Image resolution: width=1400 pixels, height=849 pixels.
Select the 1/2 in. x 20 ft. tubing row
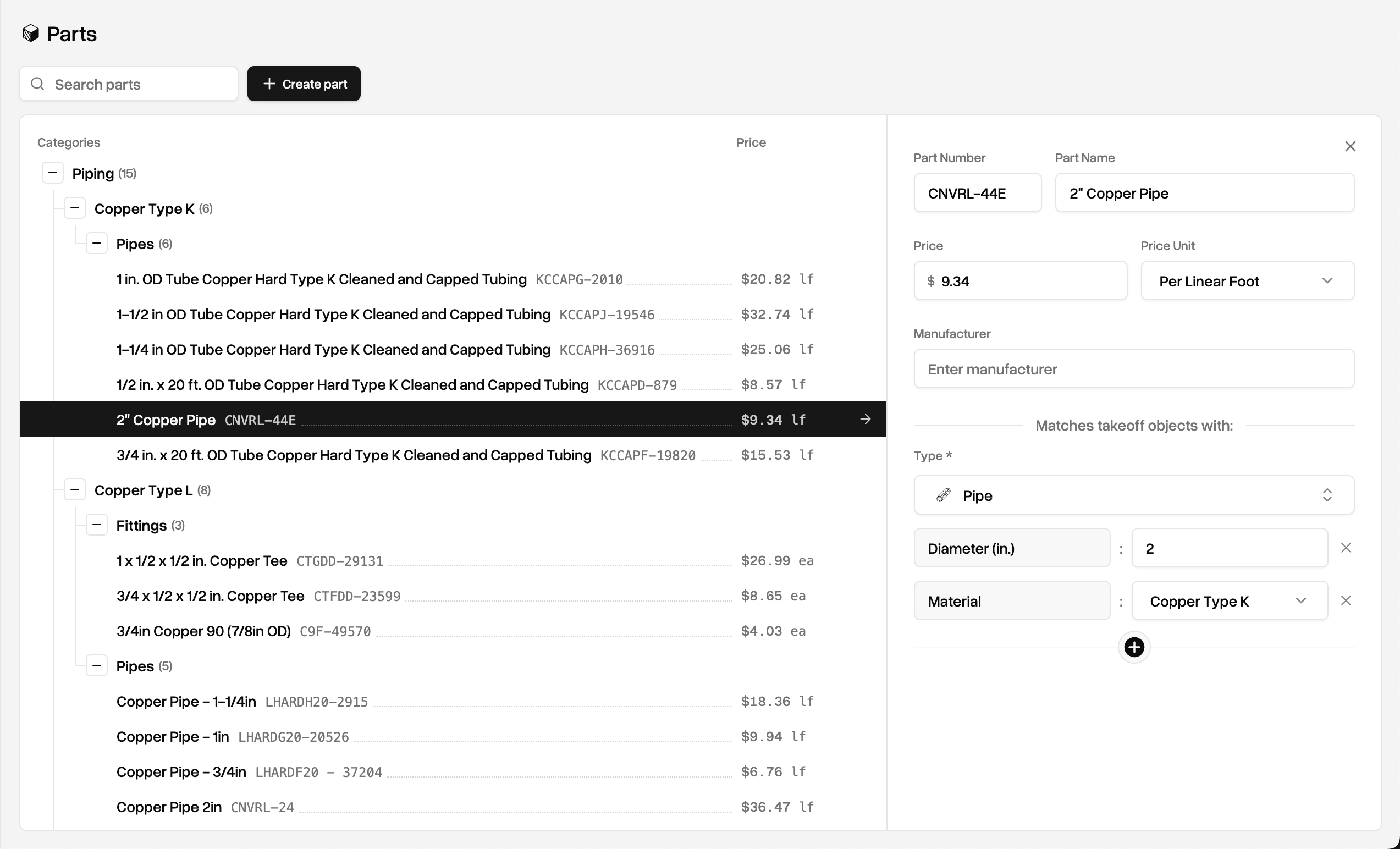pos(453,385)
